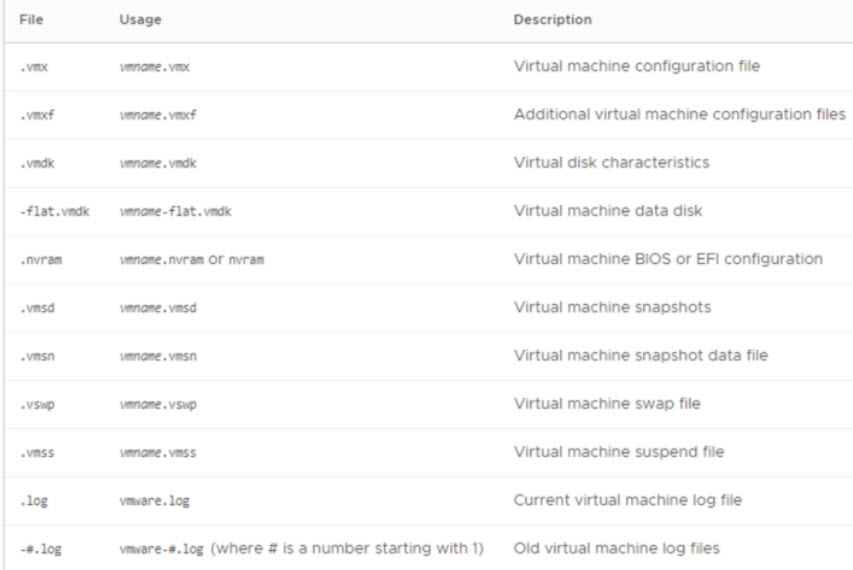Select 'Virtual machine data disk' description
853x570 pixels.
point(608,210)
